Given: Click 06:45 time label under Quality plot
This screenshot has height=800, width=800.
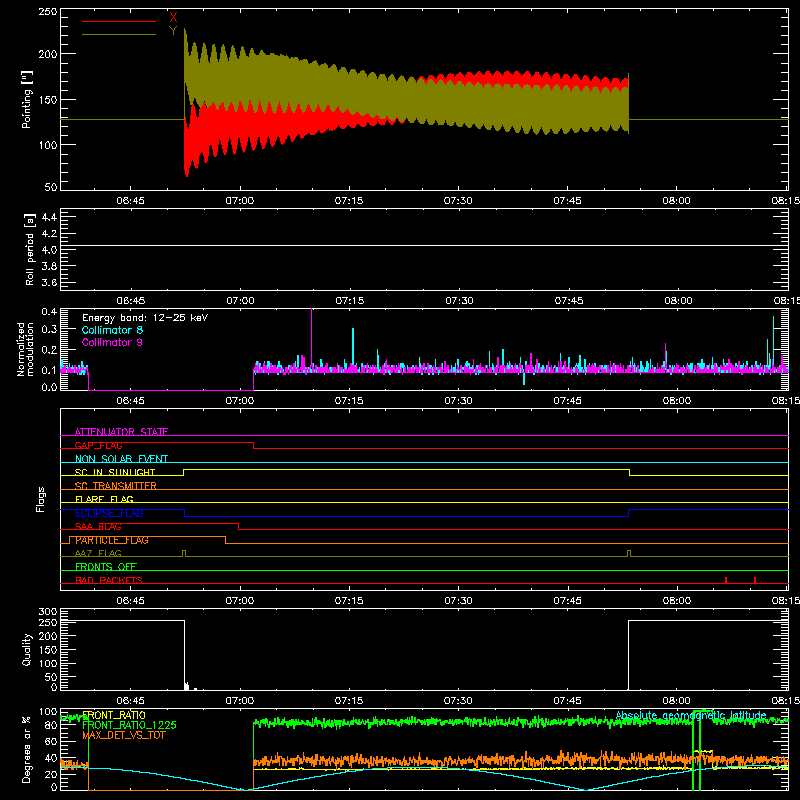Looking at the screenshot, I should tap(131, 701).
